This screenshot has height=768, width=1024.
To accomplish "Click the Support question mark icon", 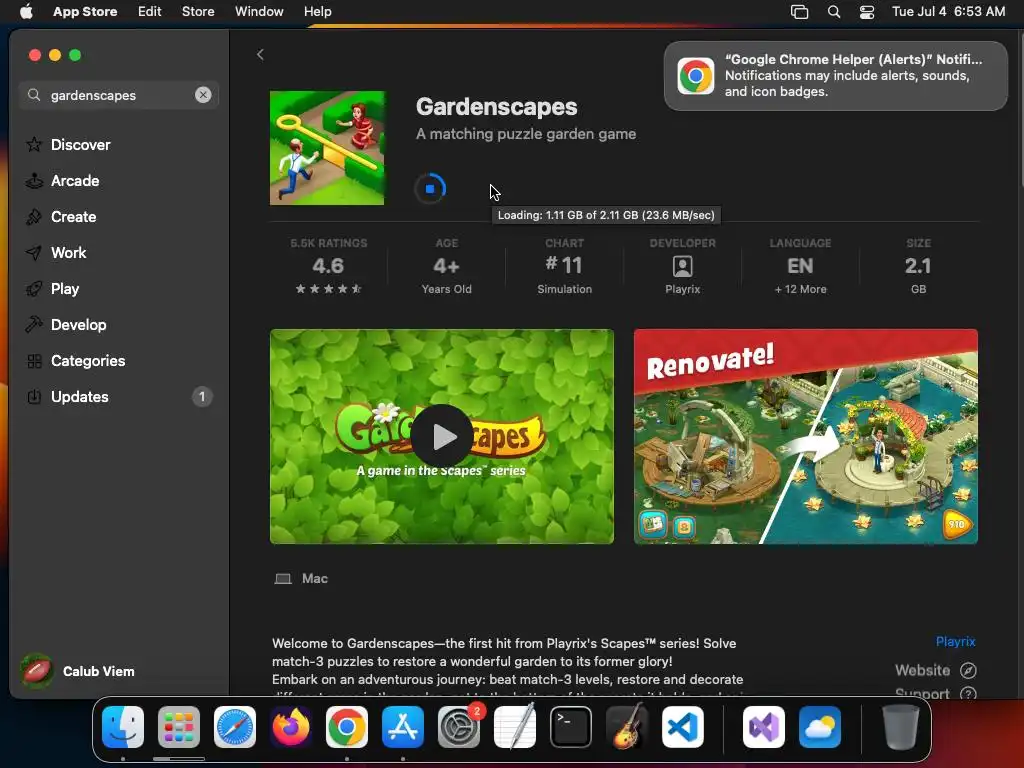I will tap(968, 694).
